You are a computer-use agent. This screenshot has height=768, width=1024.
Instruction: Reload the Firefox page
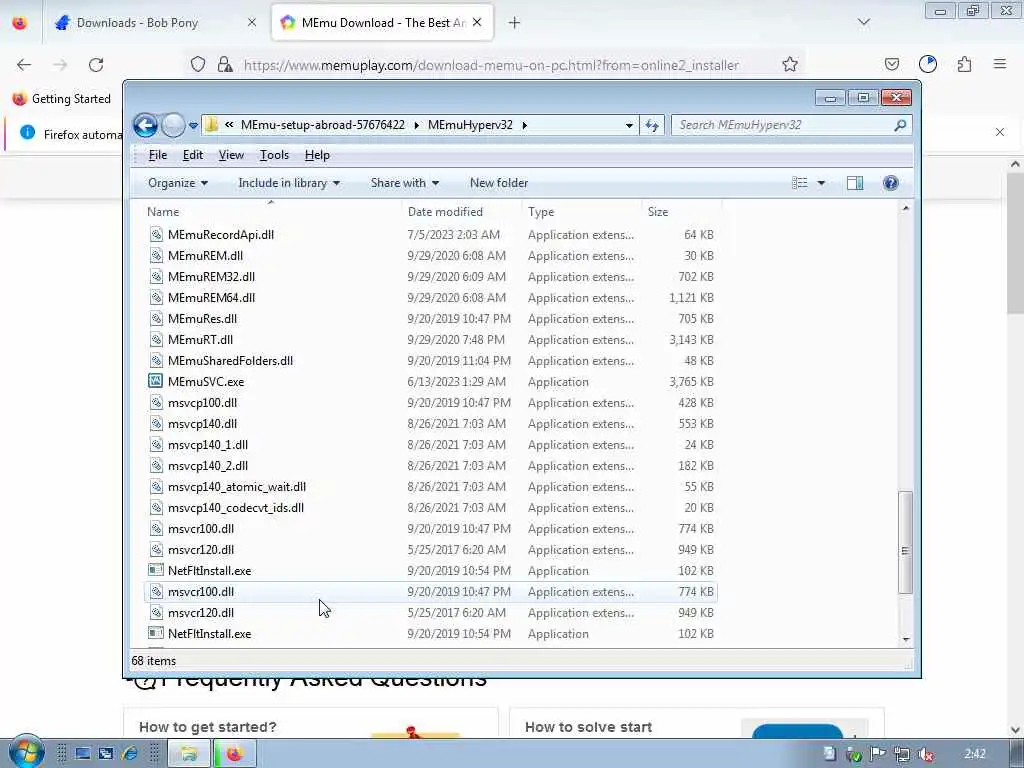(x=96, y=65)
